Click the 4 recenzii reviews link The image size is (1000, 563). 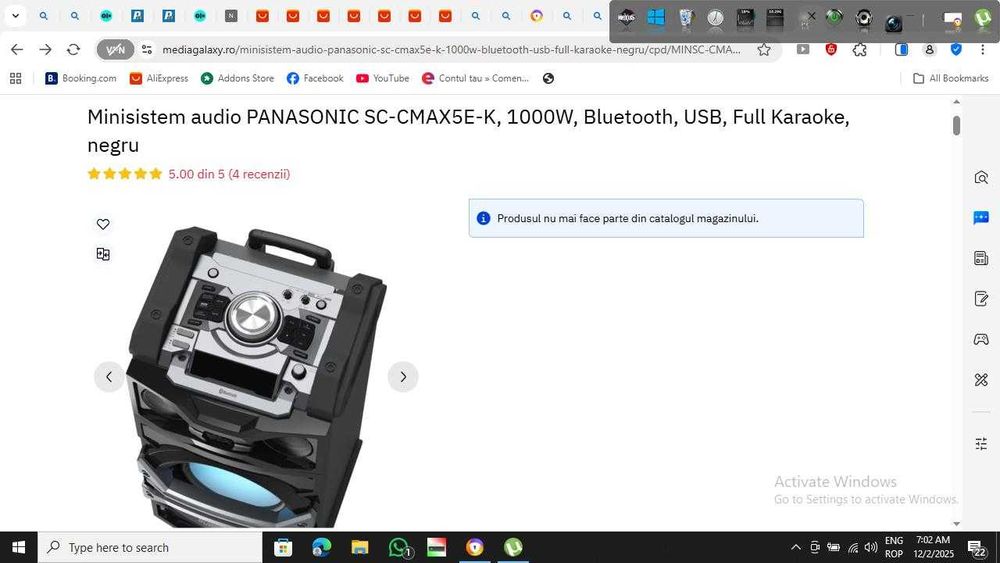coord(259,174)
